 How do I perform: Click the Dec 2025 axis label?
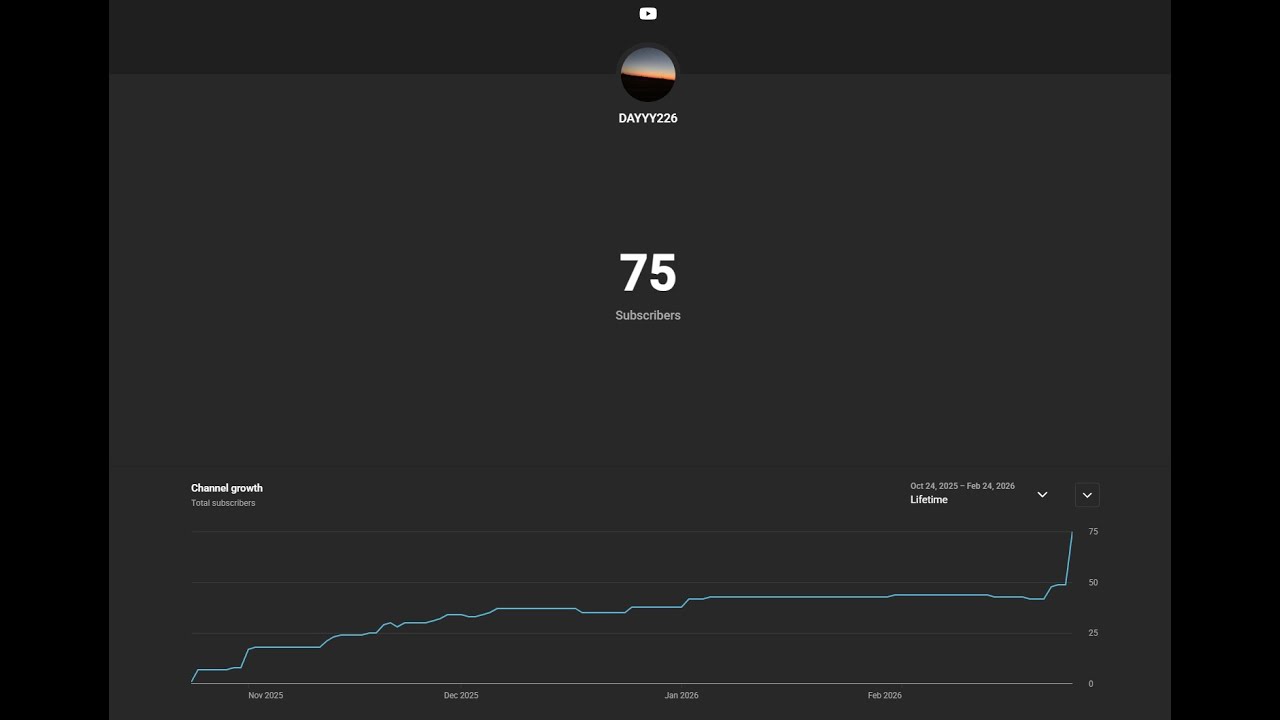click(461, 695)
